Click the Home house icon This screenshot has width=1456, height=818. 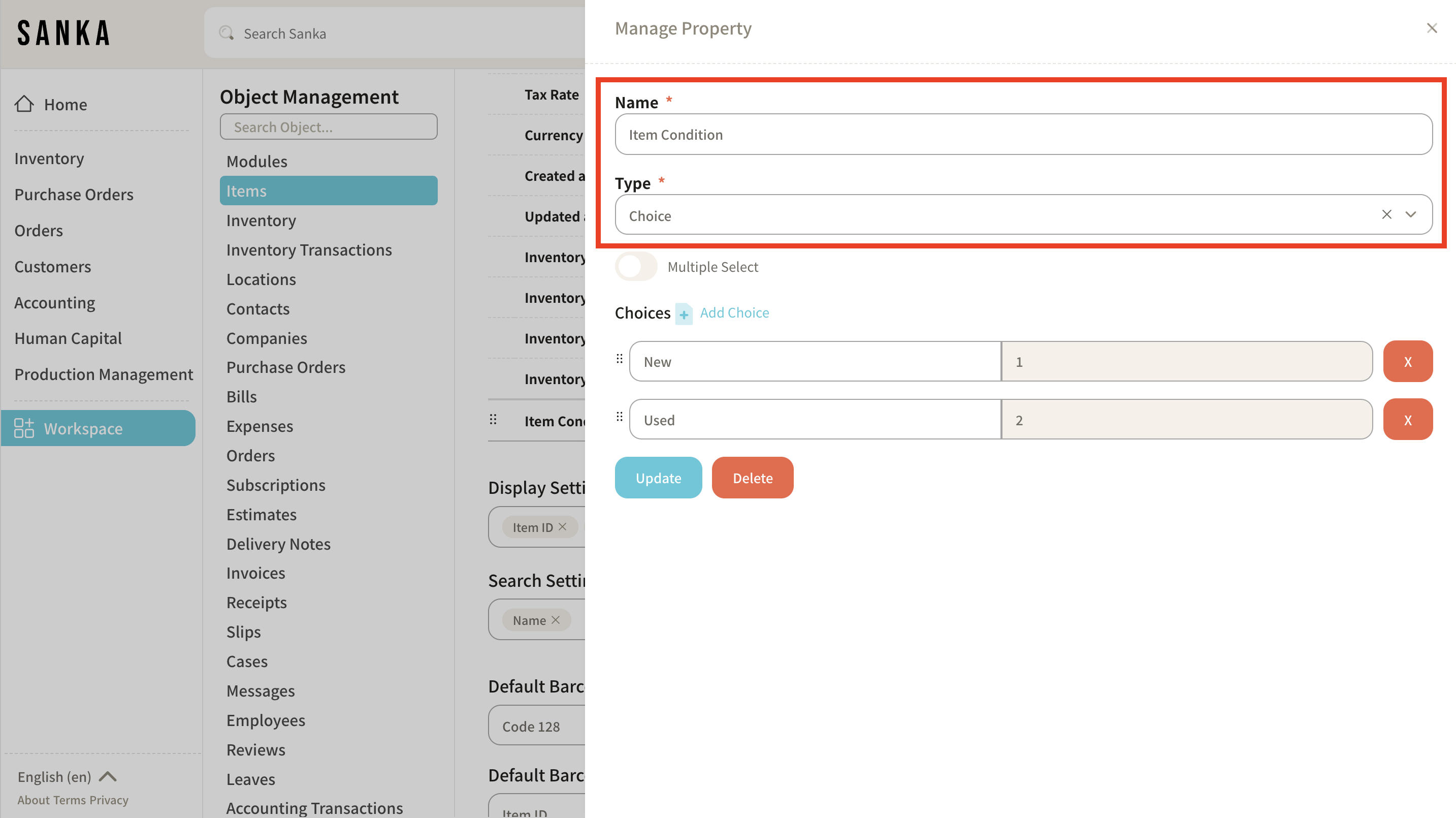24,104
